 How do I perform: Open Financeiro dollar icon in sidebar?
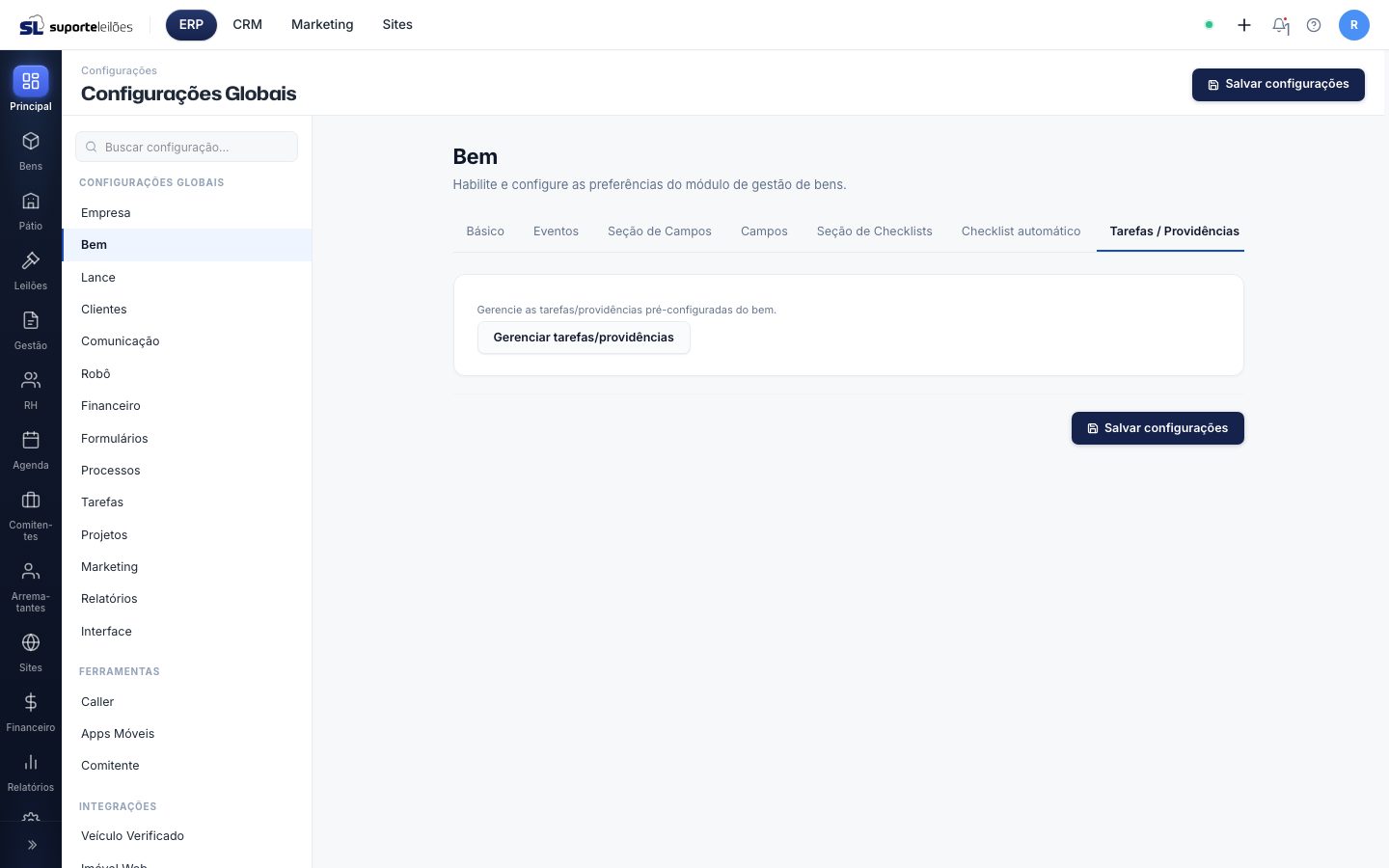[x=31, y=702]
